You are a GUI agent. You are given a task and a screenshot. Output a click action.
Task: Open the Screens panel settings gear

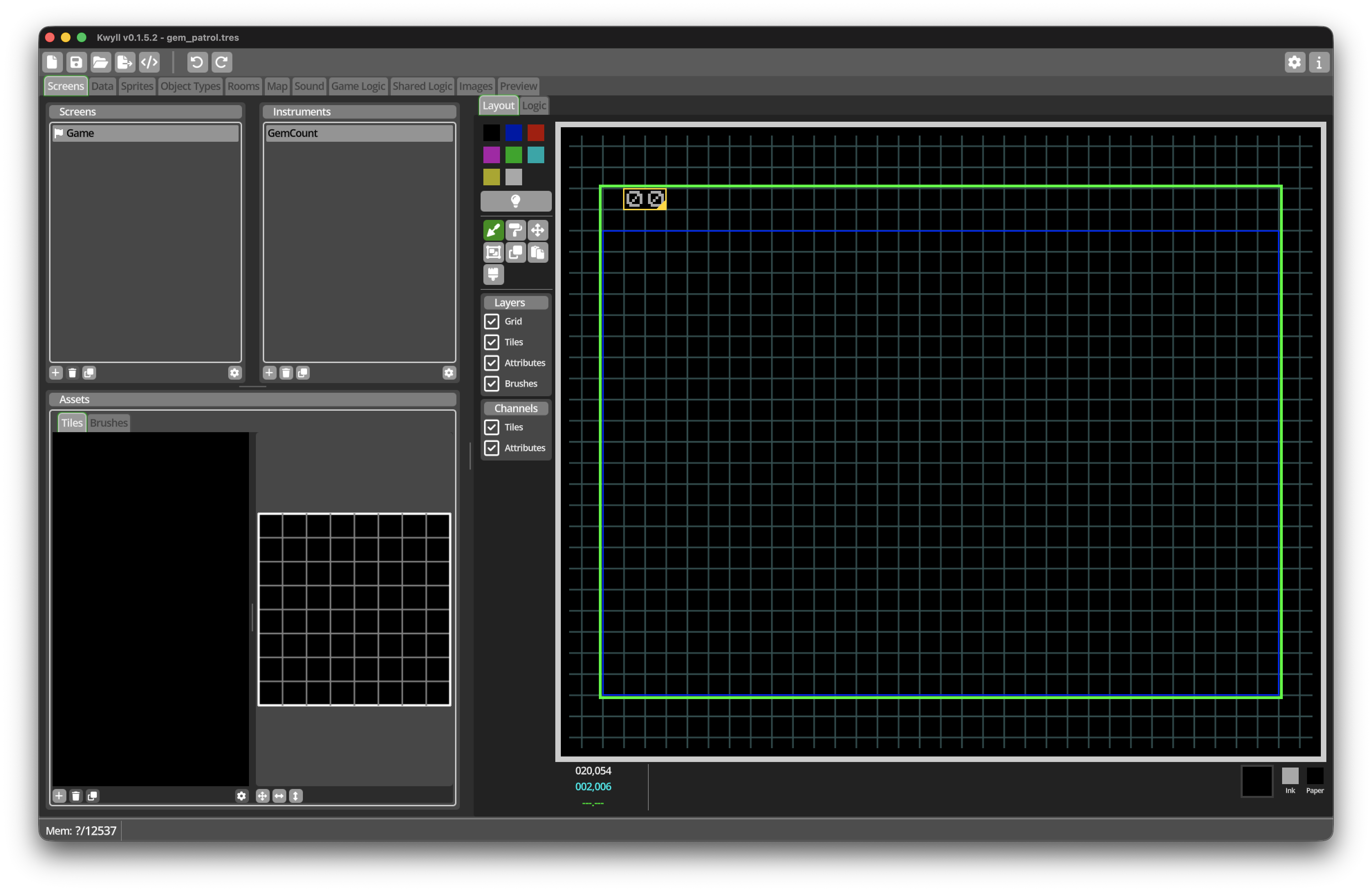click(x=235, y=373)
